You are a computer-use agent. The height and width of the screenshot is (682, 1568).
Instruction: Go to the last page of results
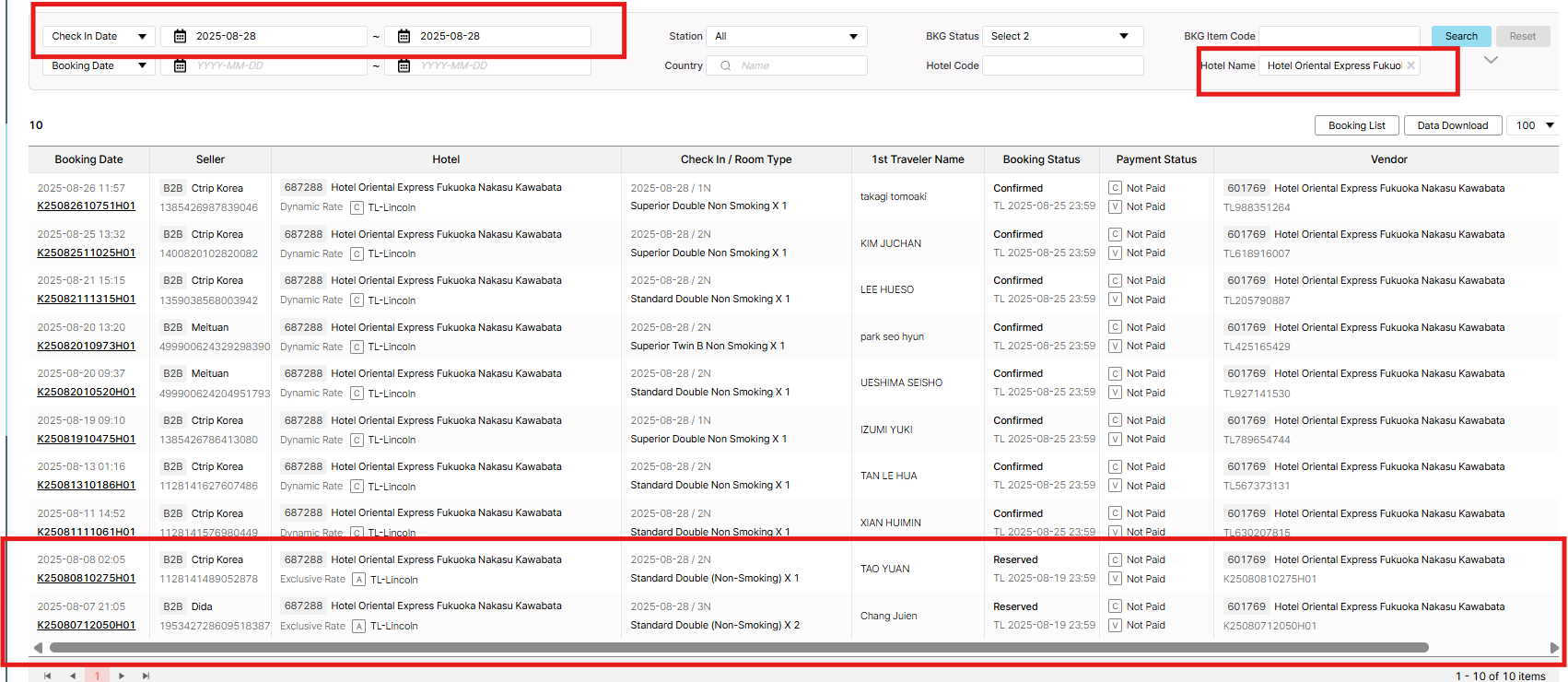pos(146,676)
